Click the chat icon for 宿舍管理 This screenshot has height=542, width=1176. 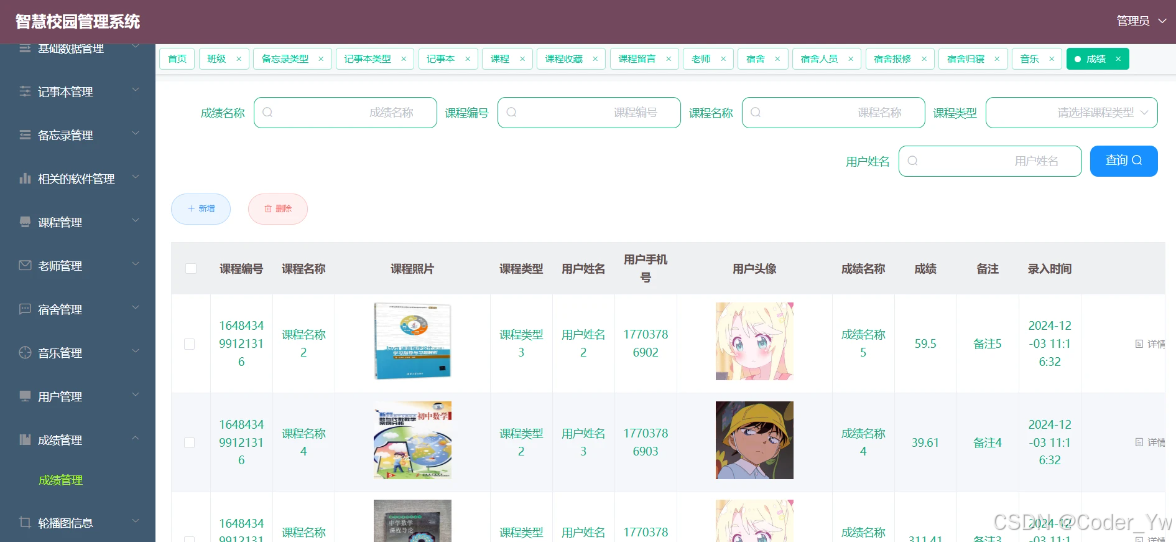(25, 310)
